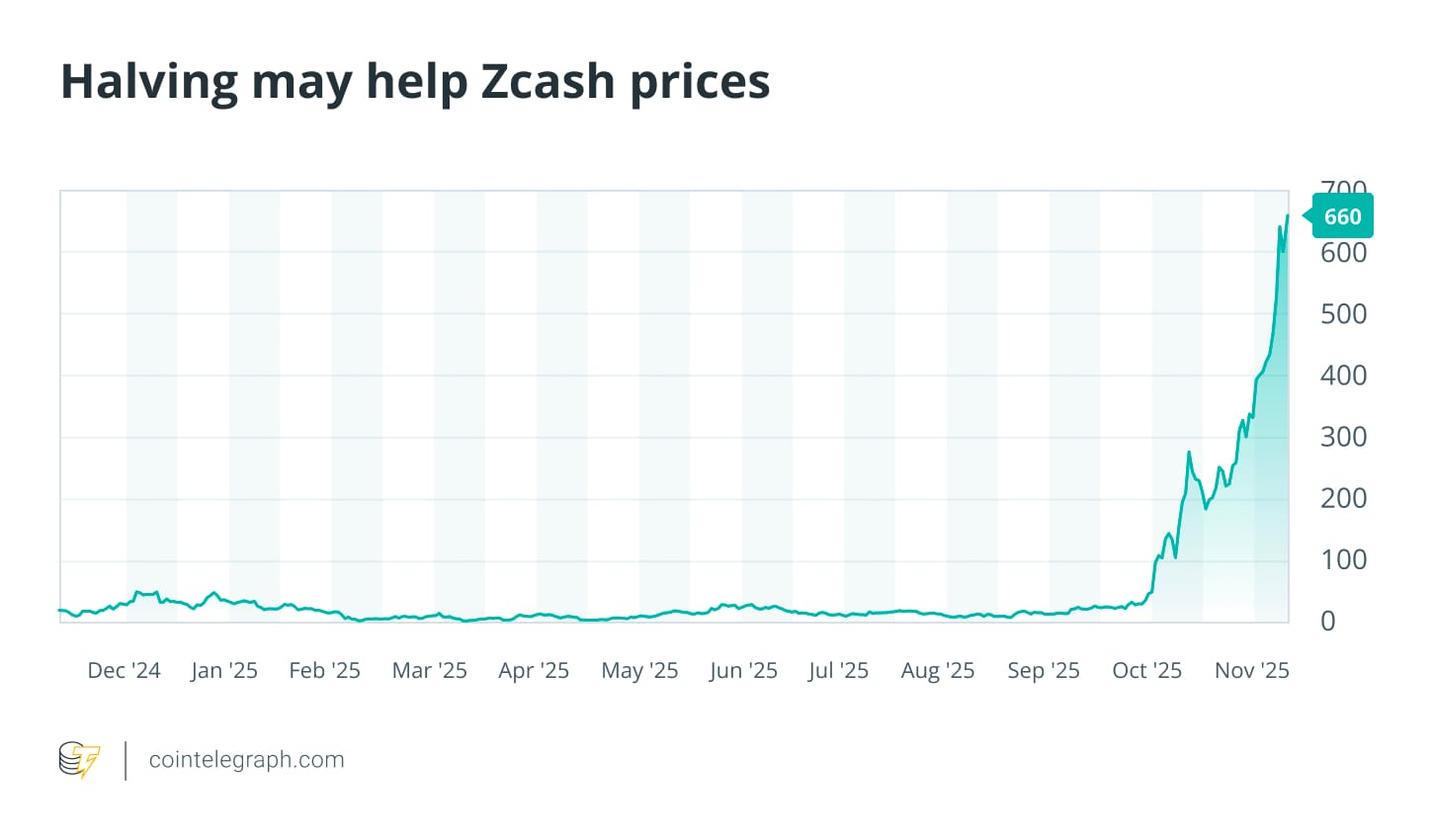Select the Sep '25 x-axis label
The image size is (1433, 840).
click(1044, 670)
